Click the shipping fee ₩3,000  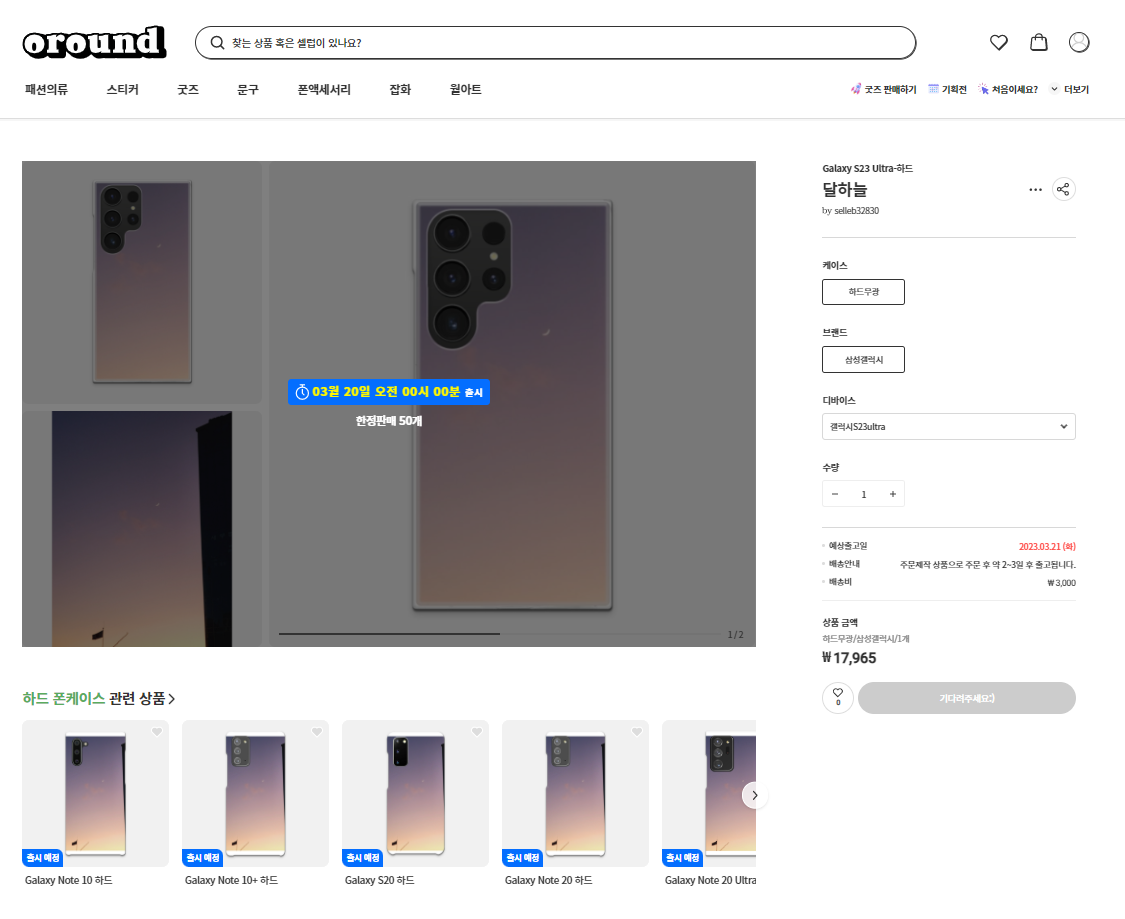point(1061,583)
